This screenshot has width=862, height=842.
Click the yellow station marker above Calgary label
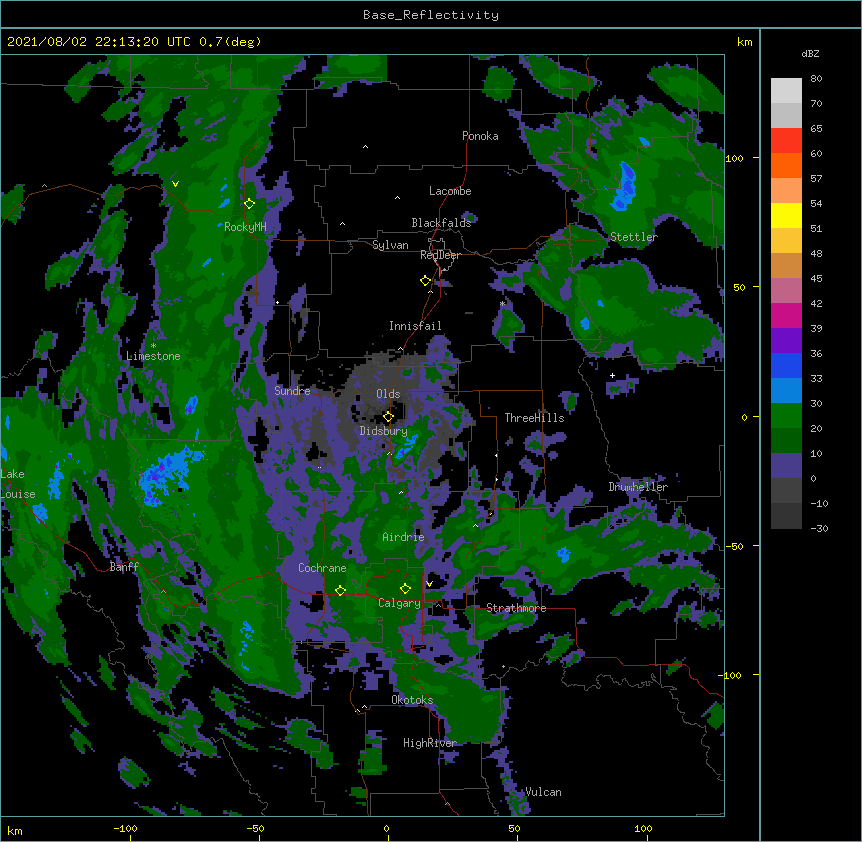click(x=405, y=589)
